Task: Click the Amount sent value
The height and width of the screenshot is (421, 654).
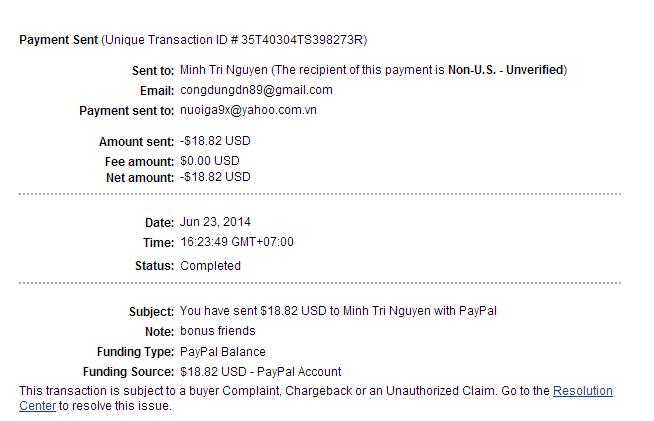Action: click(215, 142)
